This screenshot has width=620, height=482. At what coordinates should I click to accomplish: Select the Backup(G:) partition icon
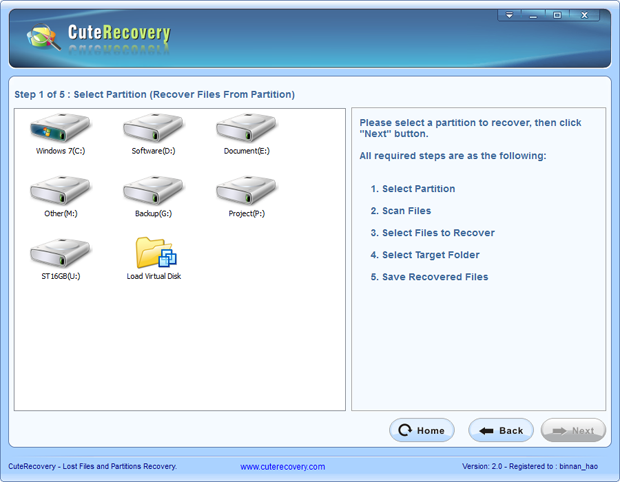click(153, 190)
